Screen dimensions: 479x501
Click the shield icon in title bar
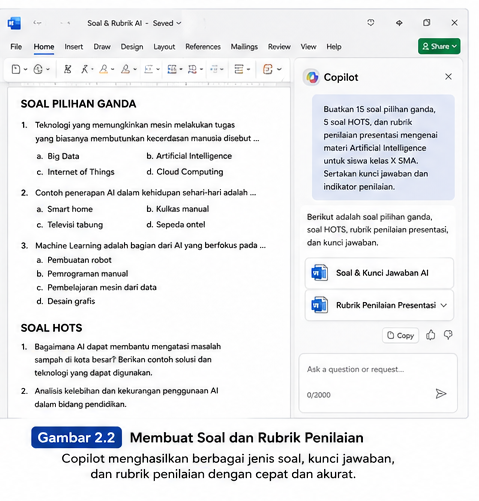tap(370, 23)
